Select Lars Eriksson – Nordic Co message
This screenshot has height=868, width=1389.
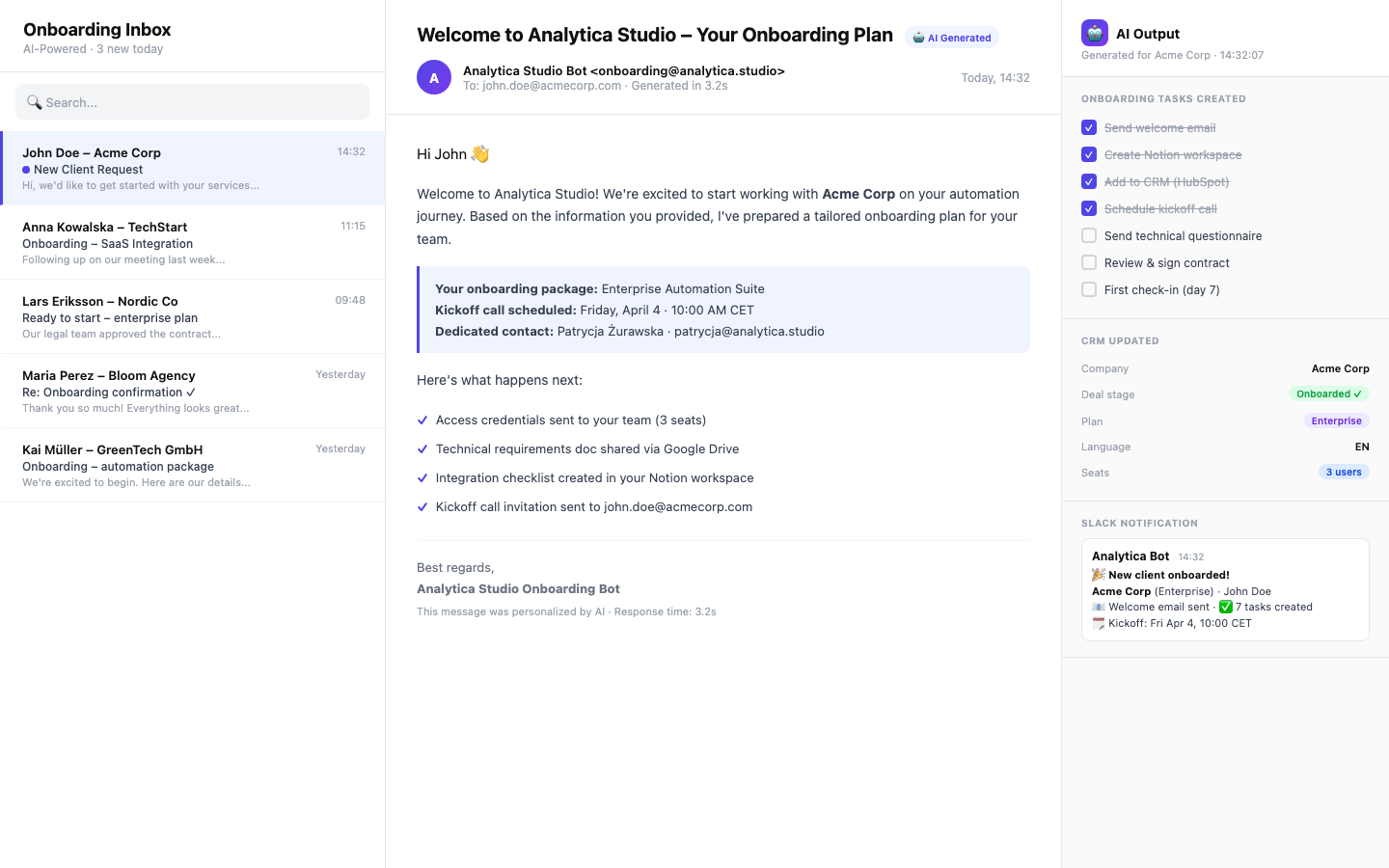[193, 316]
